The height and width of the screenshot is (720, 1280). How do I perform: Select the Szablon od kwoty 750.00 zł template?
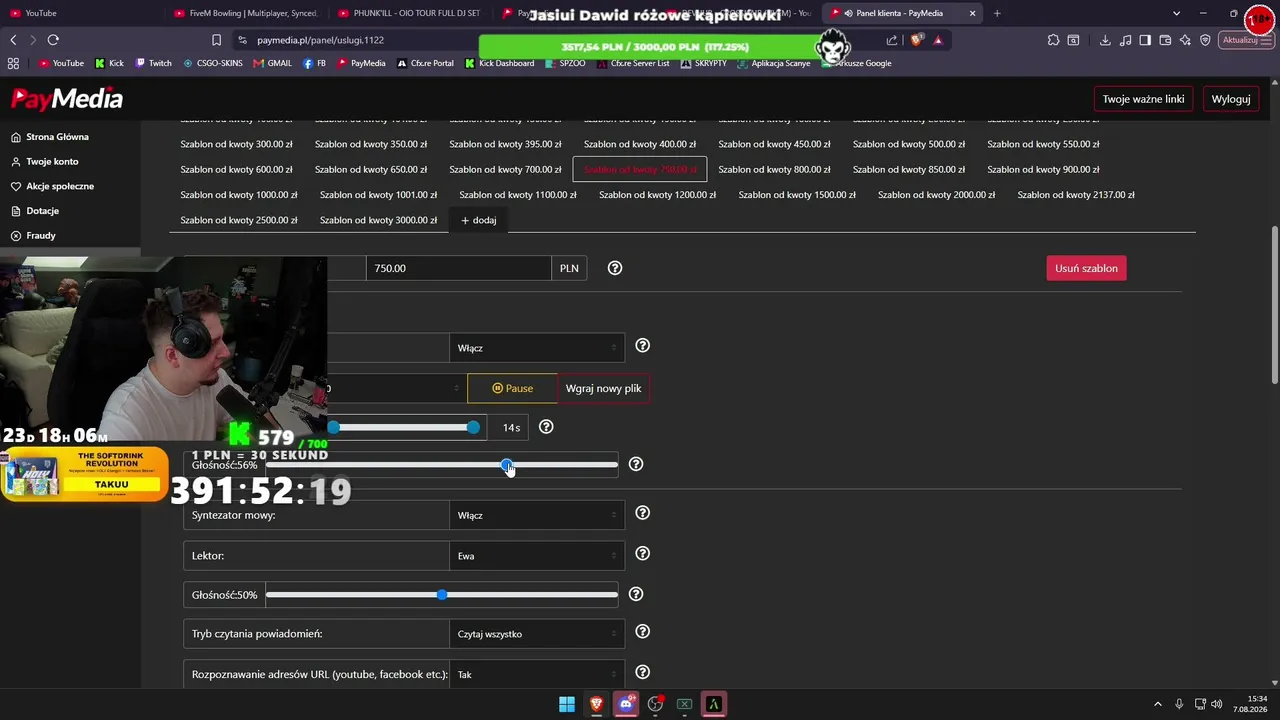(640, 169)
